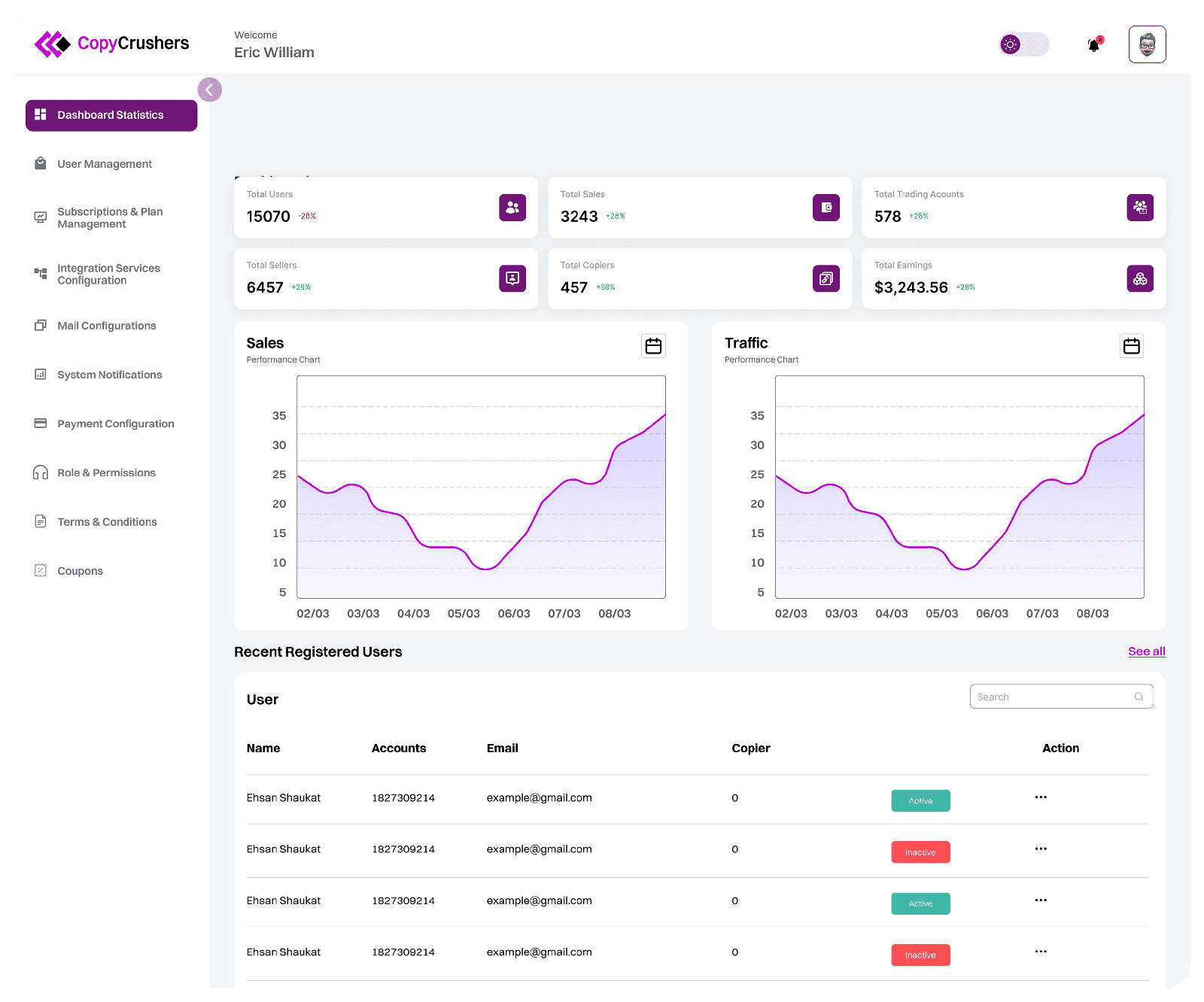Collapse the sidebar with chevron button

(209, 90)
